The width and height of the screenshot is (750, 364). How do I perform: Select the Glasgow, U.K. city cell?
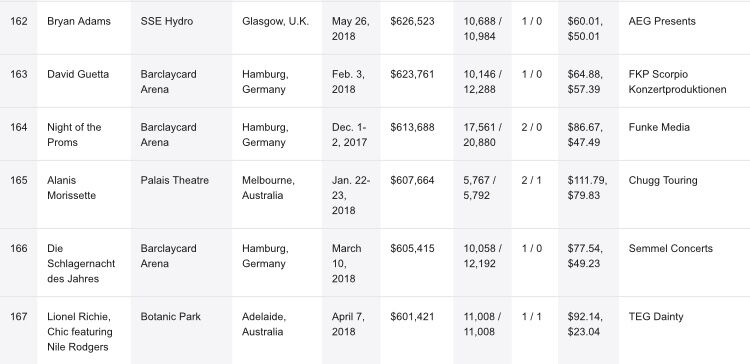coord(276,21)
